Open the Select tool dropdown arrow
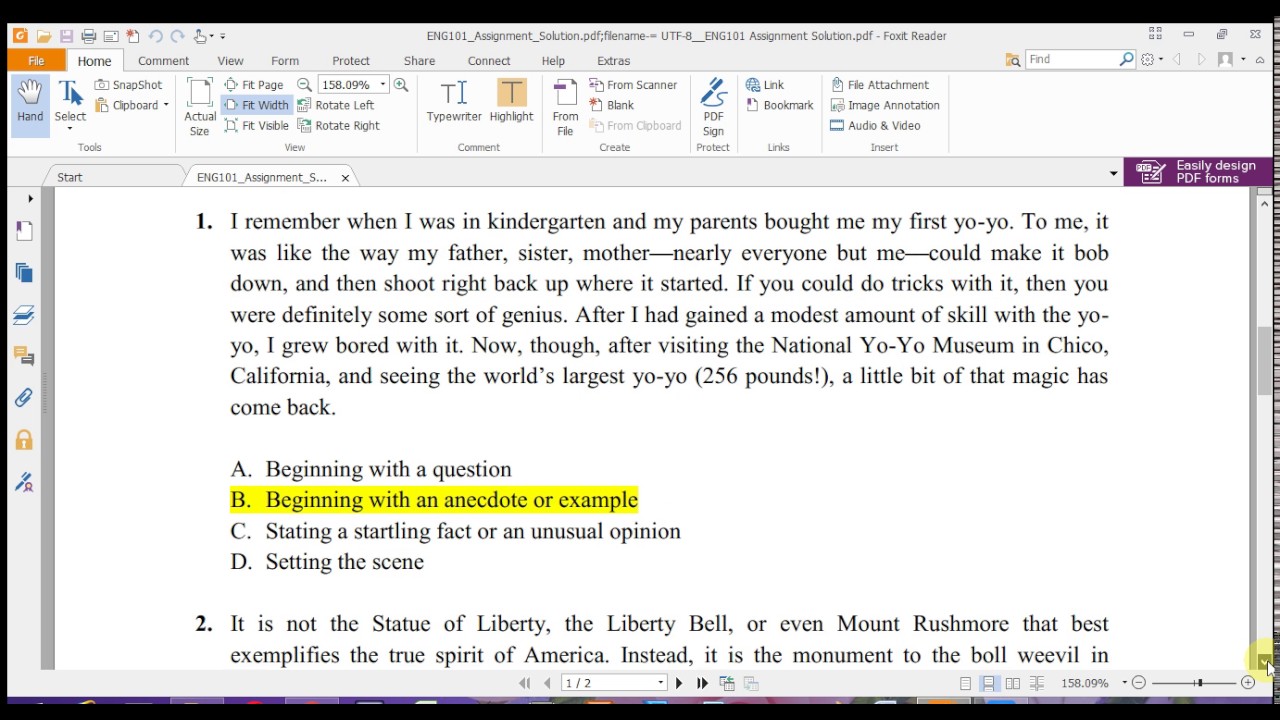The width and height of the screenshot is (1280, 720). 70,129
